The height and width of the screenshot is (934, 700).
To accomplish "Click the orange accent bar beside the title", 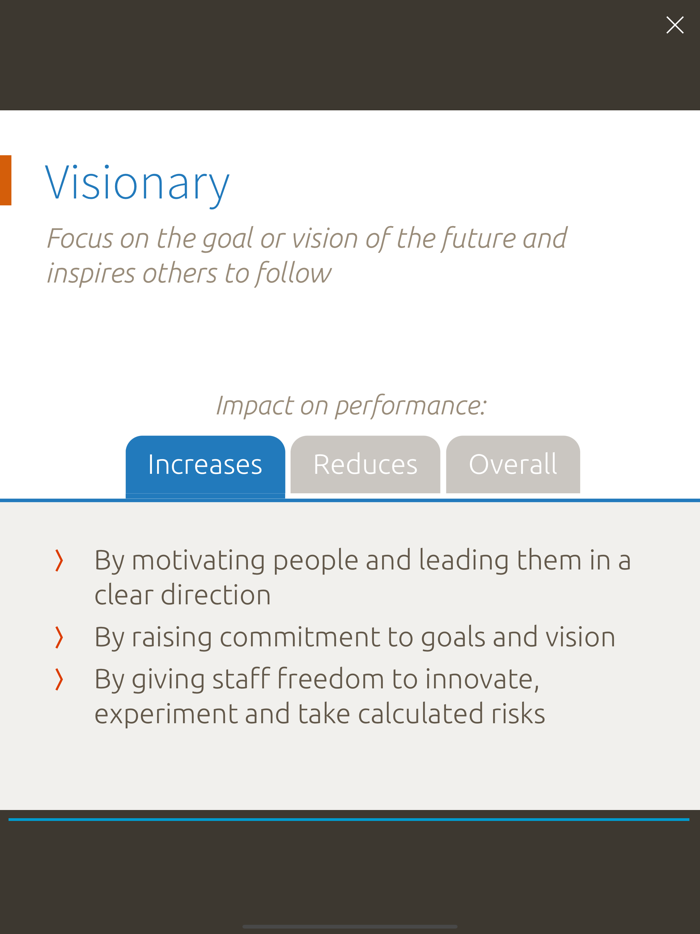I will click(x=6, y=181).
